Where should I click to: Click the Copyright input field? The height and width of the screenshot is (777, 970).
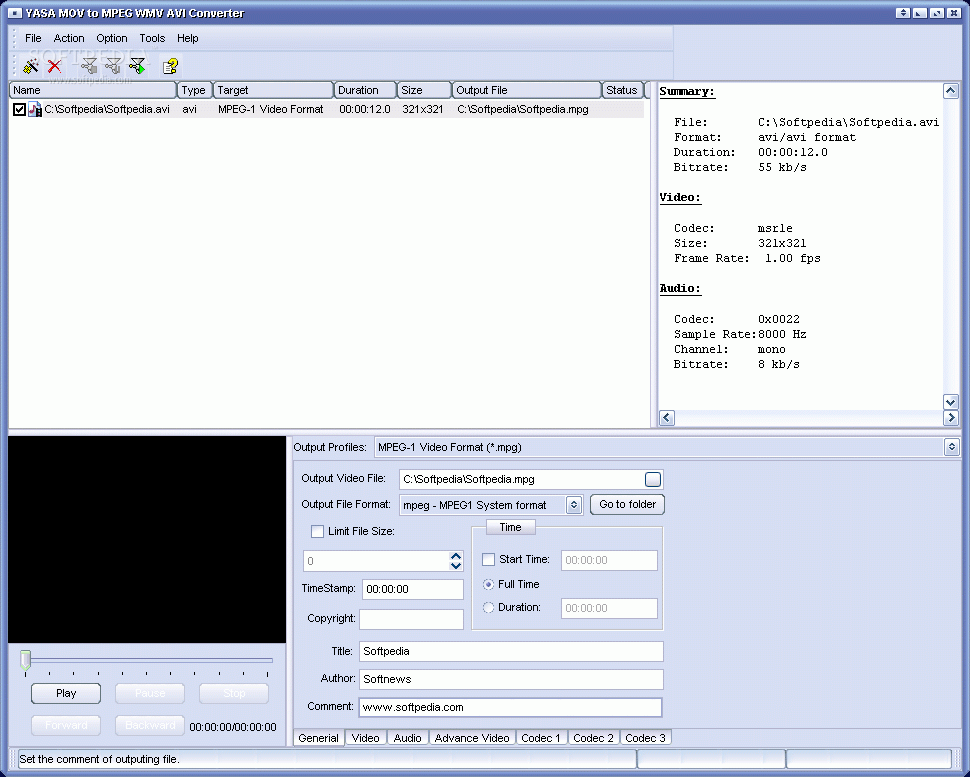click(411, 619)
